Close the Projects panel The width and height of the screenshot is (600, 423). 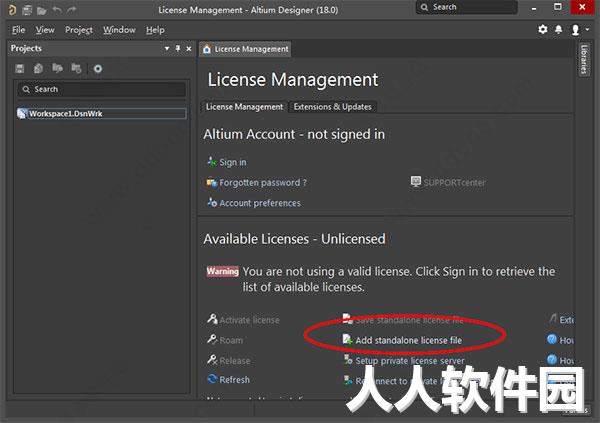tap(189, 49)
